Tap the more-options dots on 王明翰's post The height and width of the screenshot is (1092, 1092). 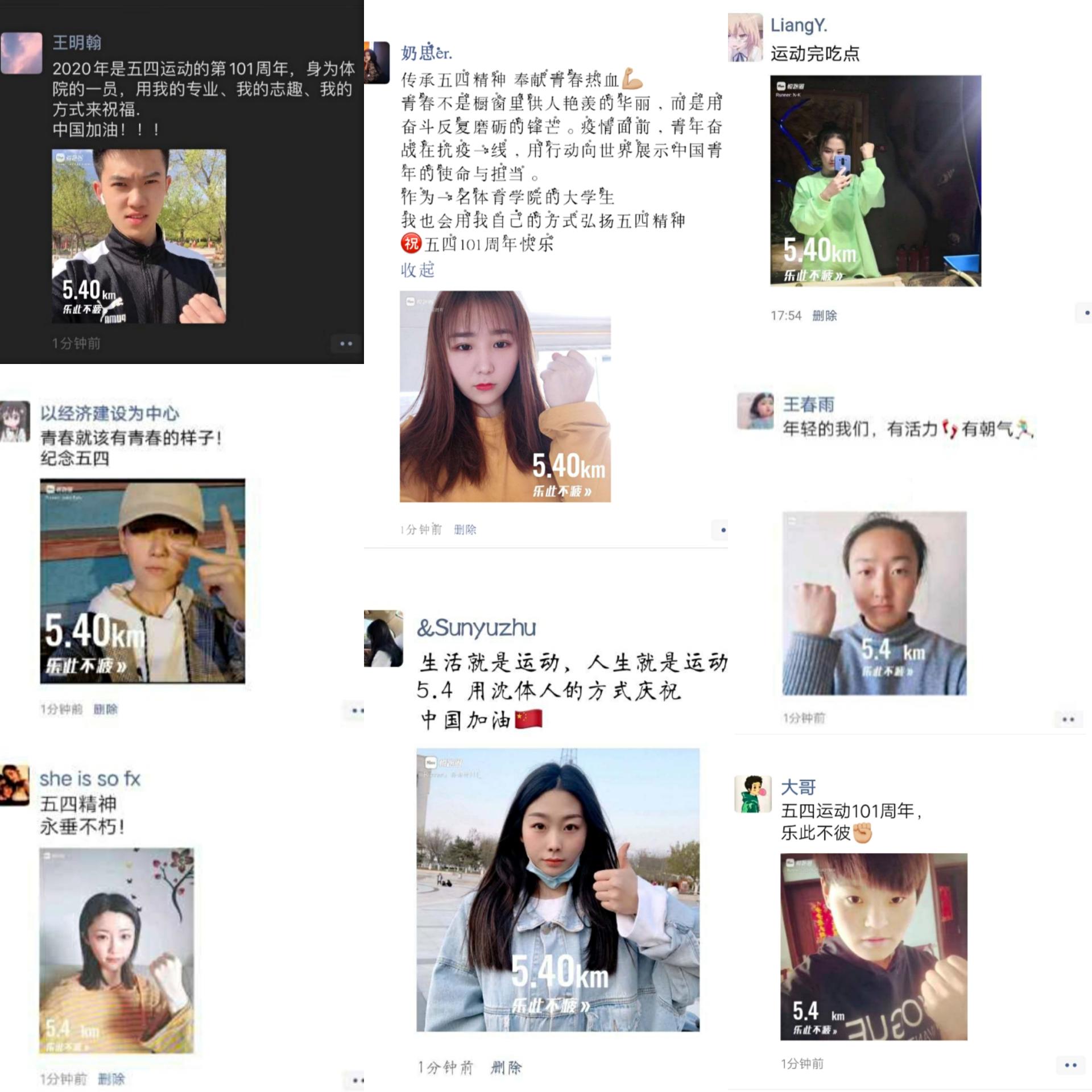point(346,344)
